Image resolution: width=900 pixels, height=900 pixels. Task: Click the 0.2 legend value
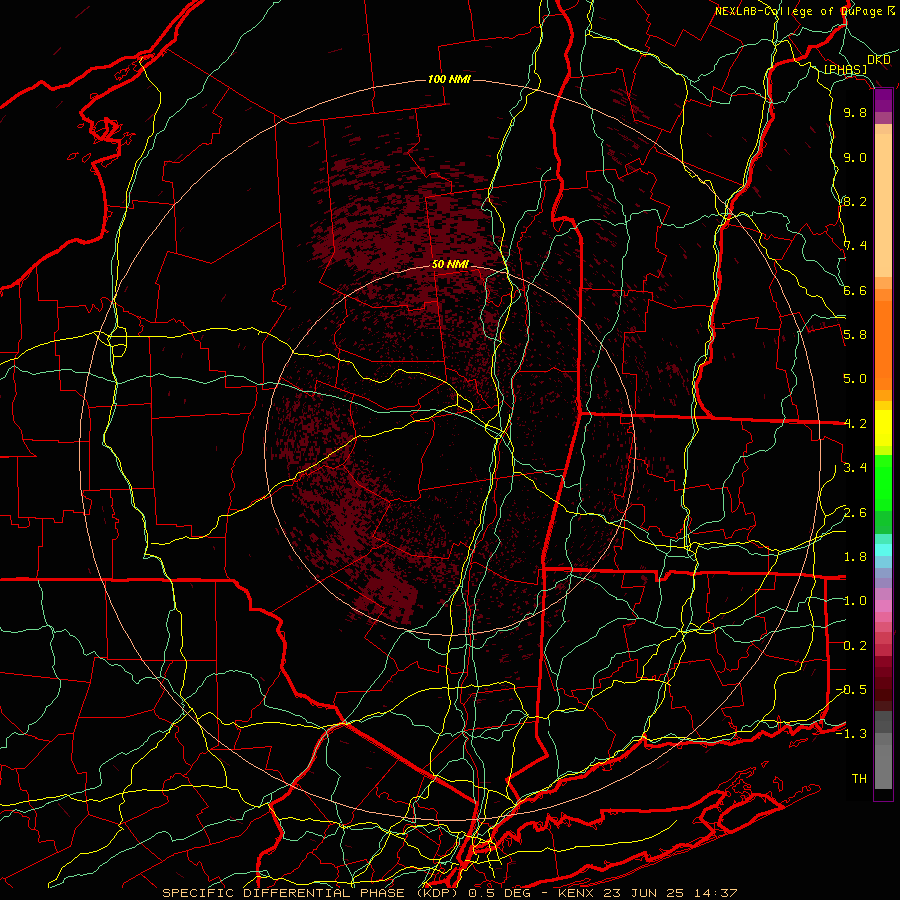(x=855, y=646)
